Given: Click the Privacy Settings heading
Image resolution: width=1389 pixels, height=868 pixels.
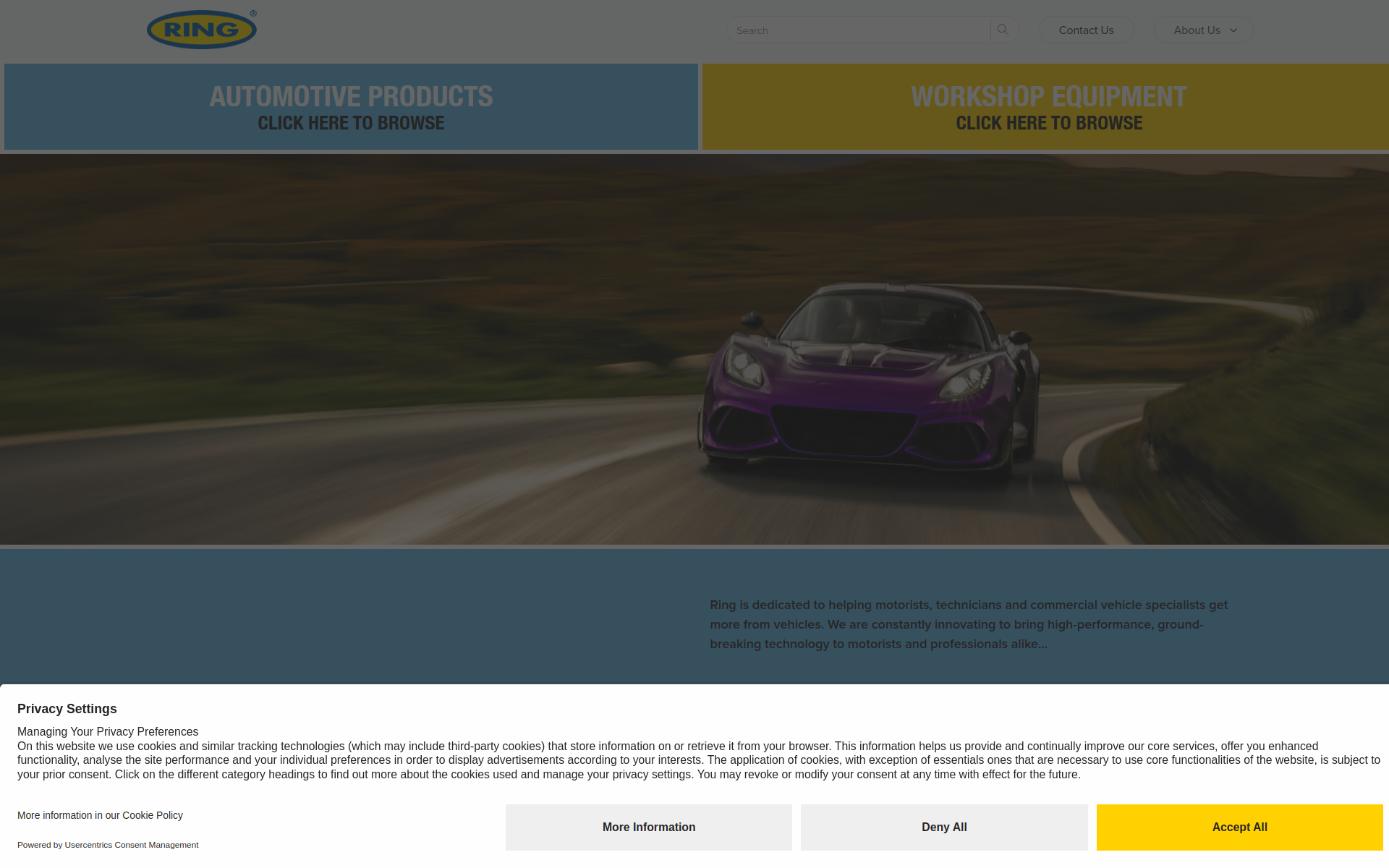Looking at the screenshot, I should (67, 709).
